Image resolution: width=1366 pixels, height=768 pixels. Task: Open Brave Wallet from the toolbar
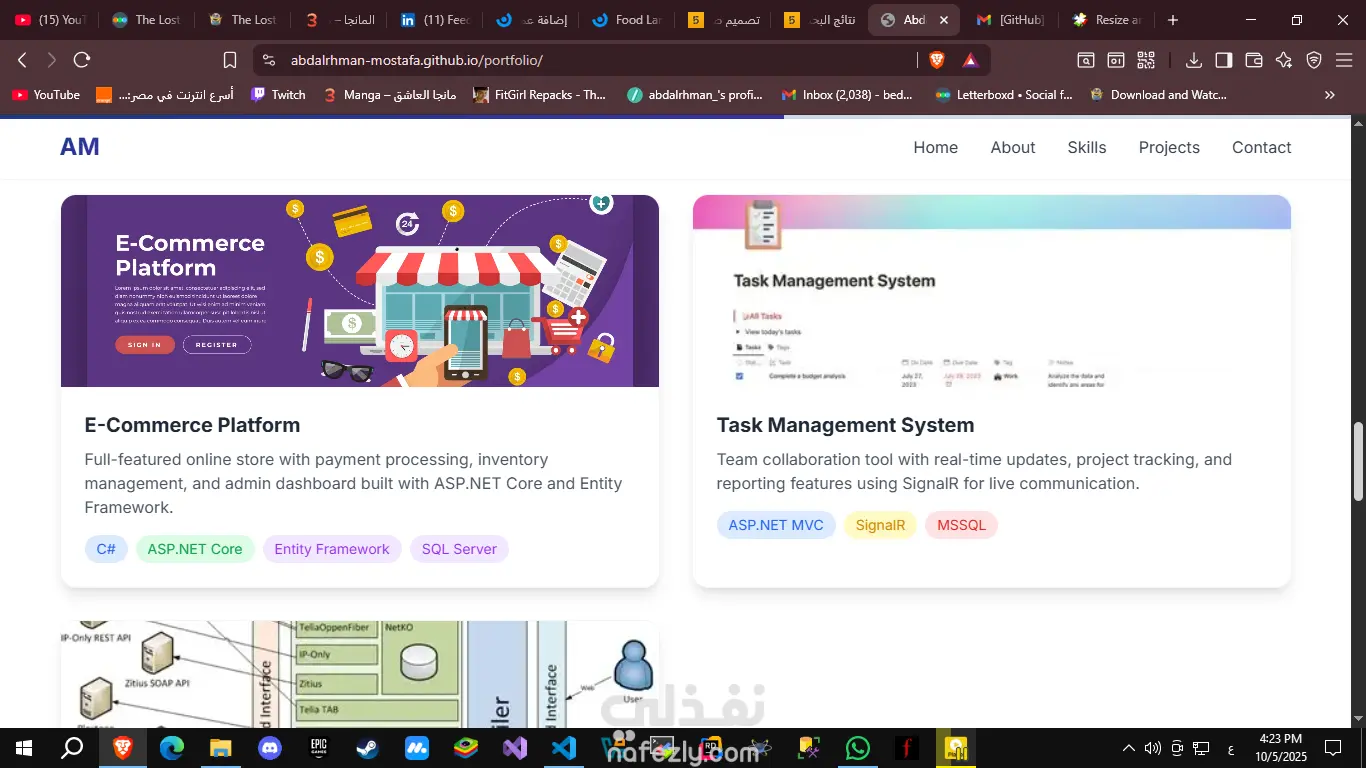tap(1254, 60)
